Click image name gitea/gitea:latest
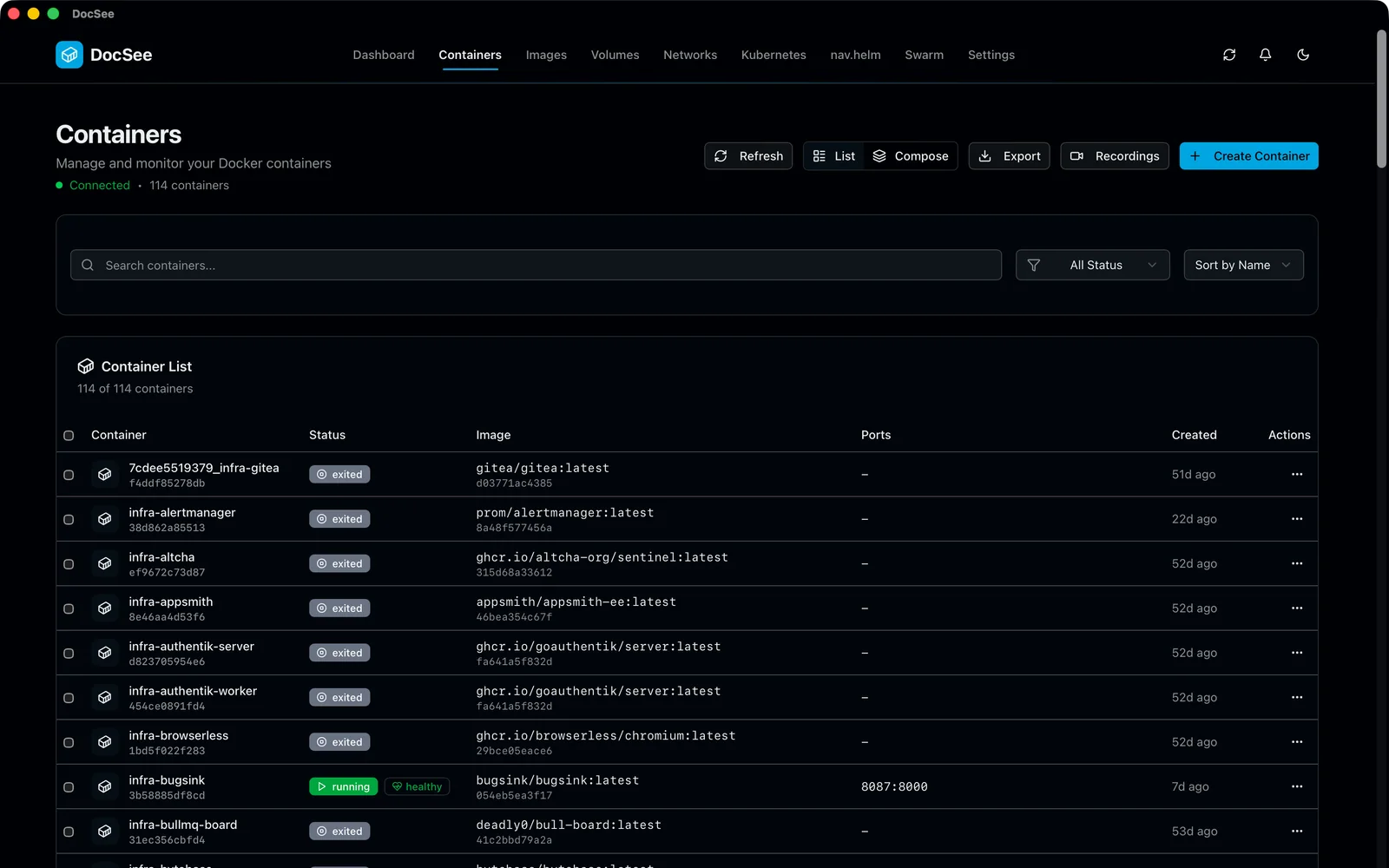This screenshot has width=1389, height=868. [543, 468]
